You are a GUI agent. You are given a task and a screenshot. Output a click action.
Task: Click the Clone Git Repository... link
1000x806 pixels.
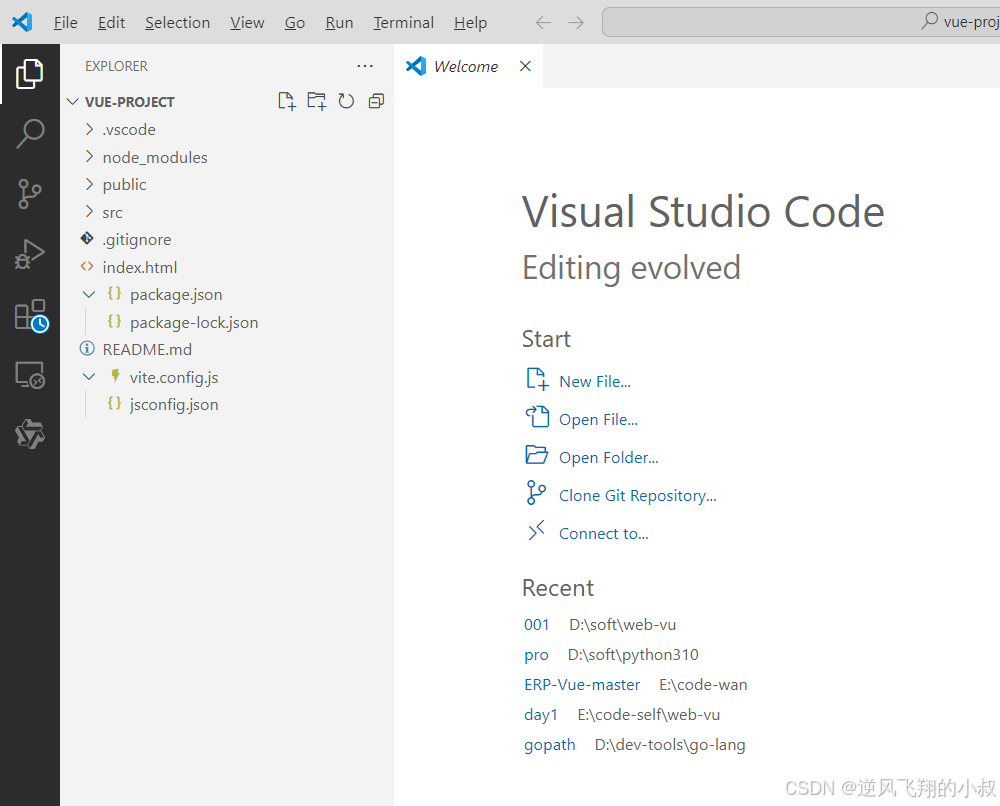click(x=638, y=495)
